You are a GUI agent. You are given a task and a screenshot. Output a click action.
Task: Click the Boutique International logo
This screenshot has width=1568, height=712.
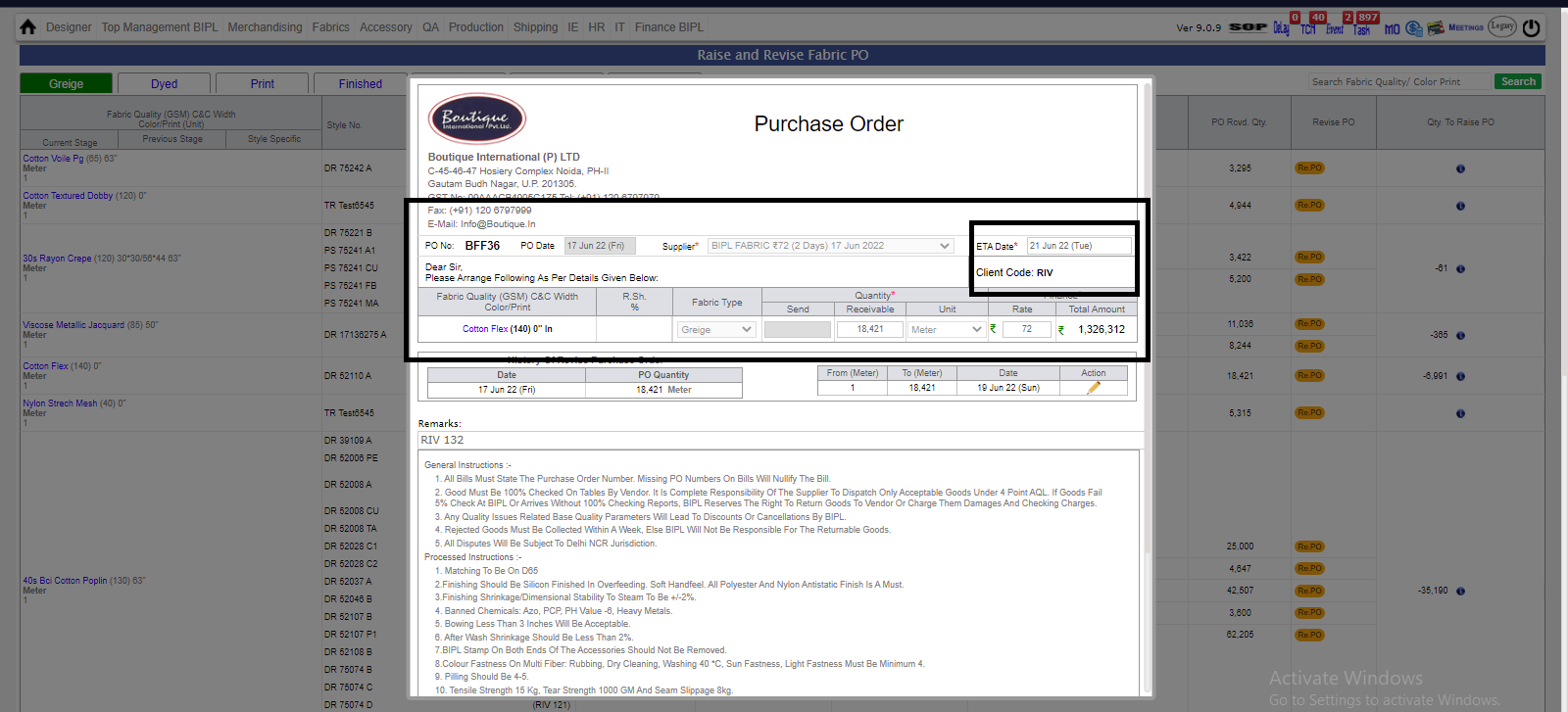476,119
